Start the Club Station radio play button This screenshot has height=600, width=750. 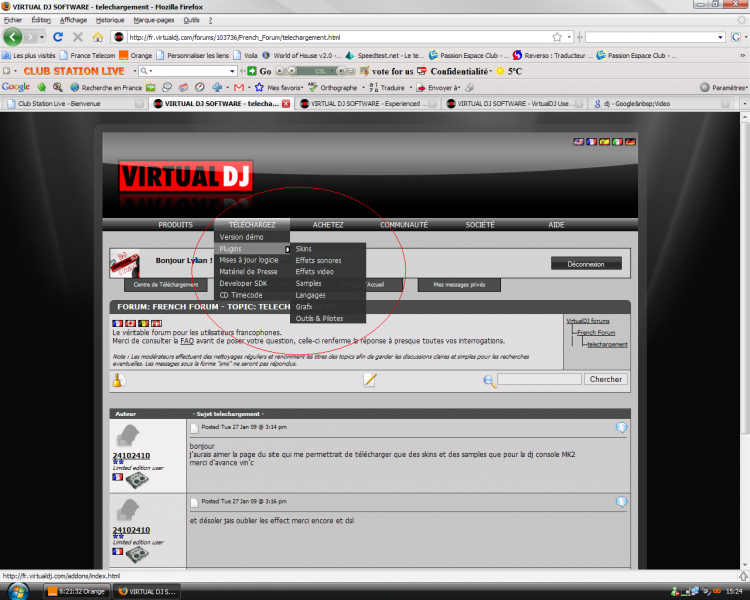[291, 71]
